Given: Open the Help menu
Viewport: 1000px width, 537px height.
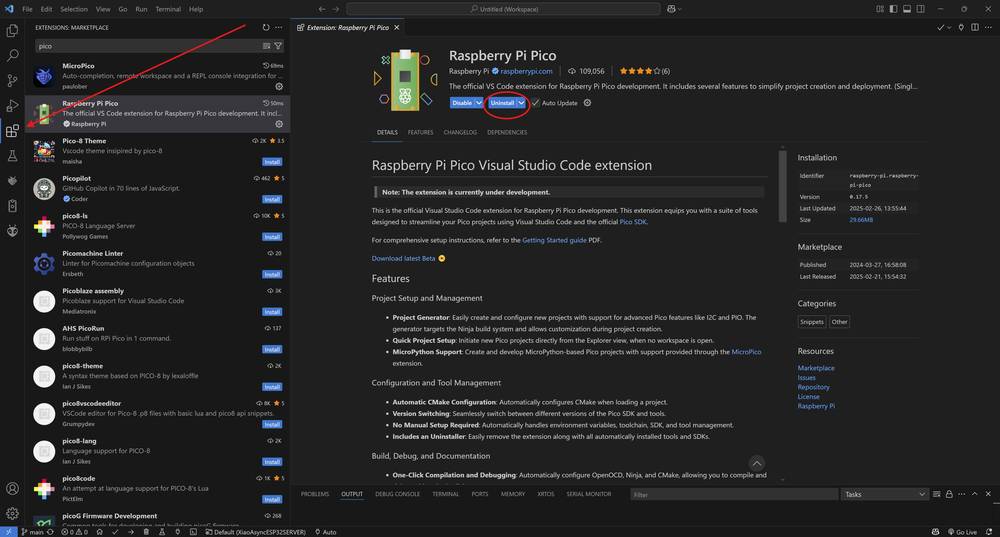Looking at the screenshot, I should click(x=196, y=9).
